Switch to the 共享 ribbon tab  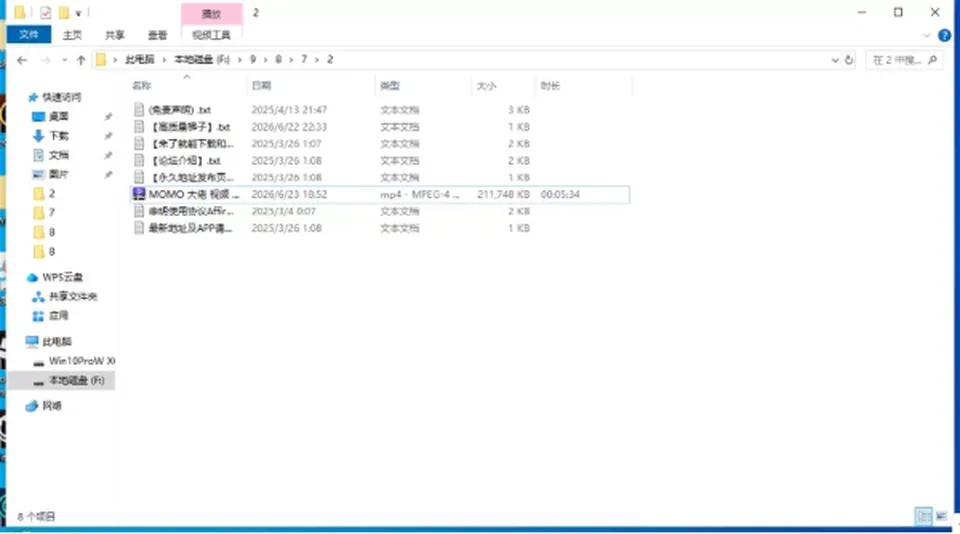[x=114, y=36]
